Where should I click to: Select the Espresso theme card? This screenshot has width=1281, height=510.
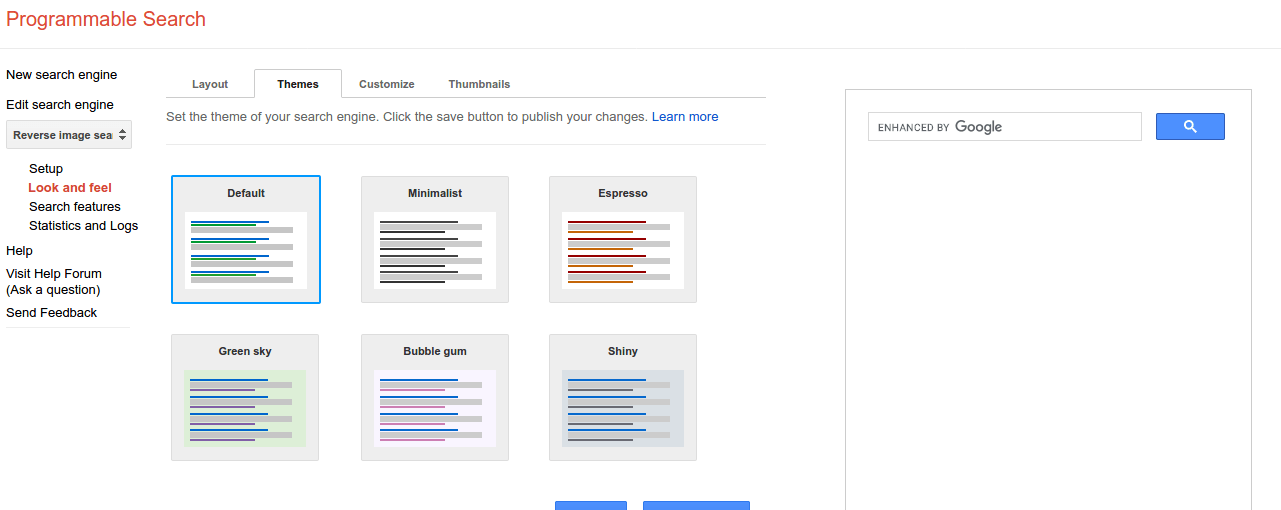(x=623, y=239)
